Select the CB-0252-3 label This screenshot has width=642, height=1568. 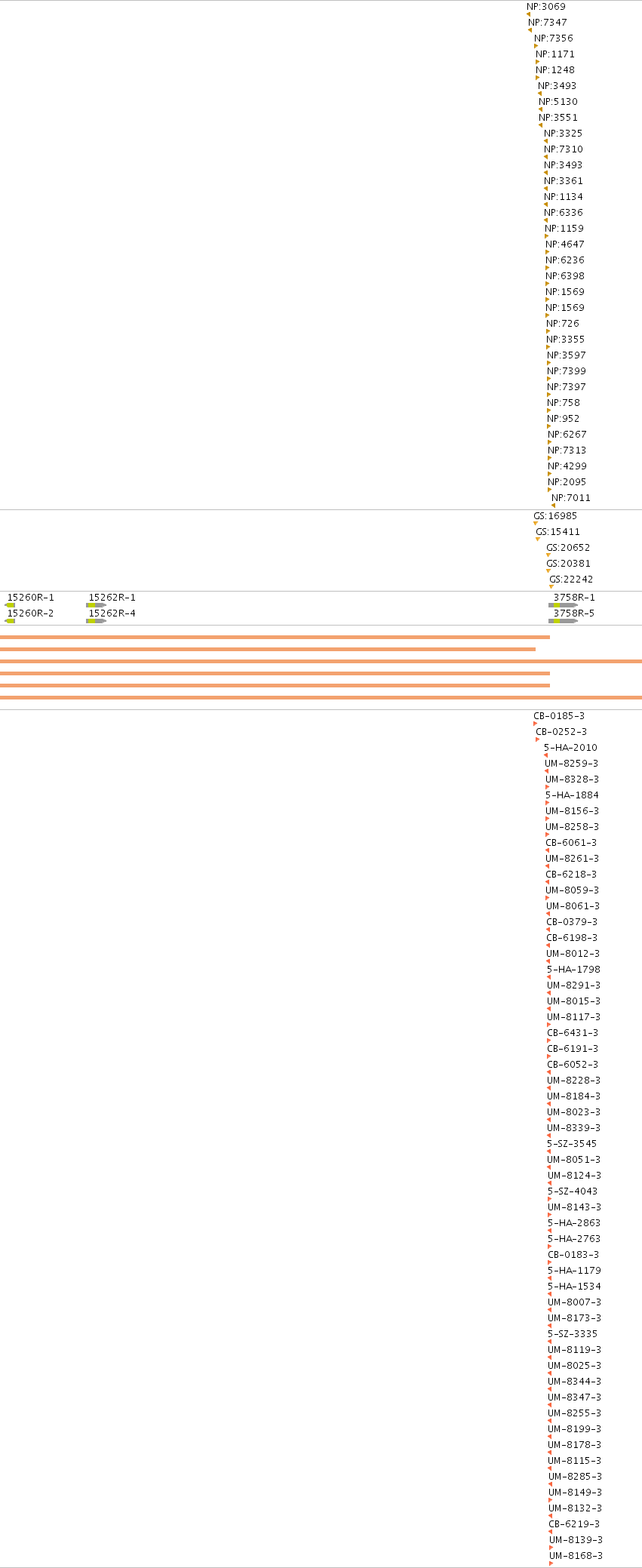[x=561, y=732]
